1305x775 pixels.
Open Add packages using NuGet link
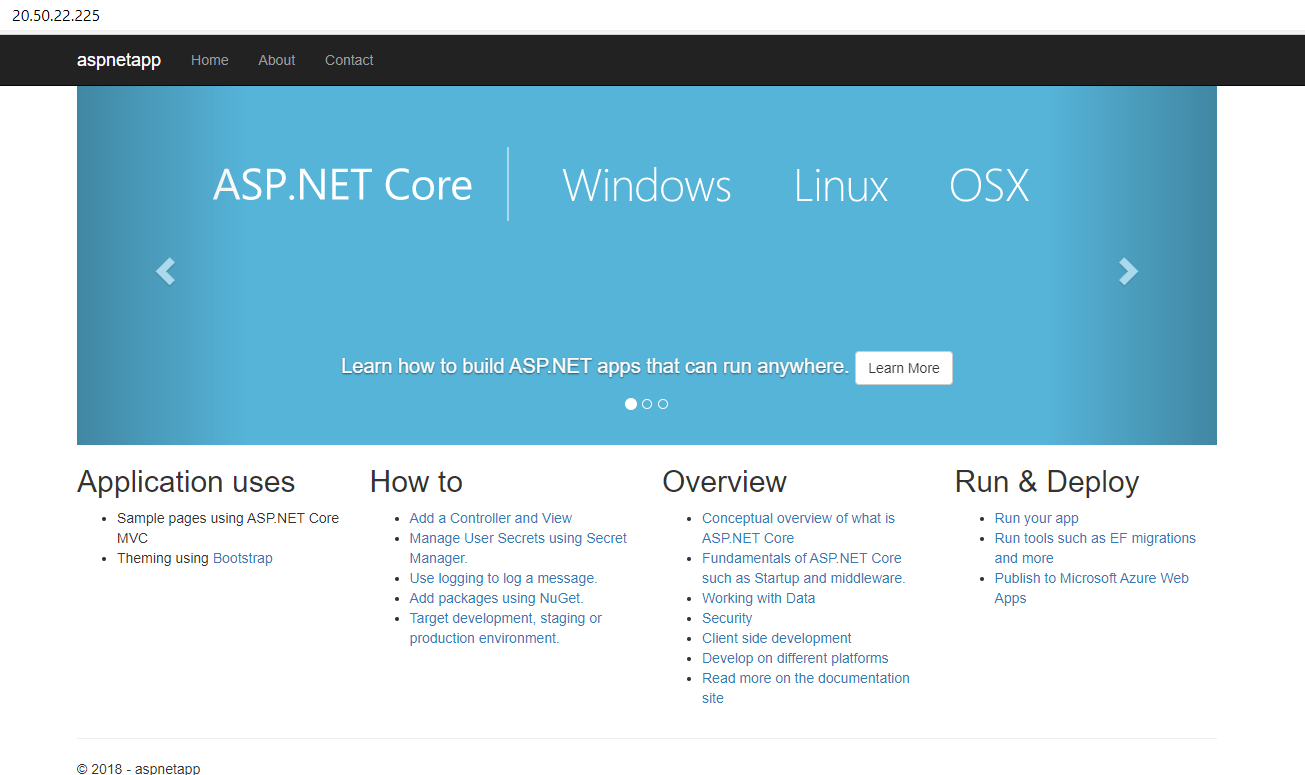click(x=497, y=598)
